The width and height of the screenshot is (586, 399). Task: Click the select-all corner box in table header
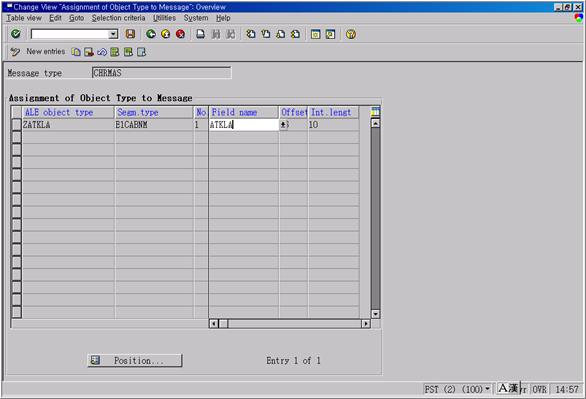(16, 112)
